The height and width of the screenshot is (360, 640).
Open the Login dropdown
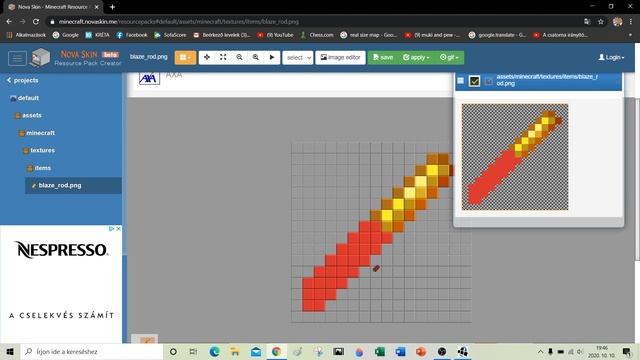coord(611,58)
